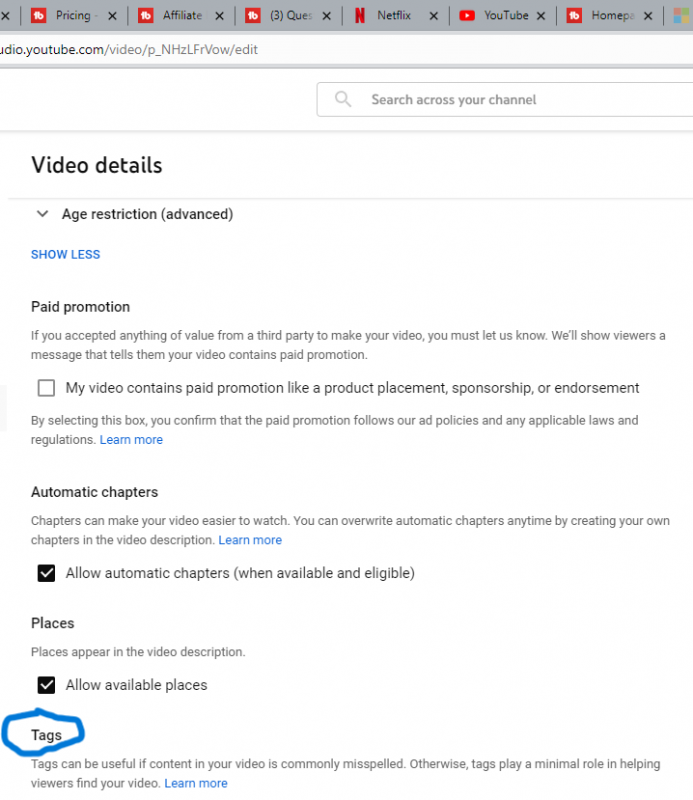Open Learn more link under Paid promotion
693x800 pixels.
(x=131, y=440)
